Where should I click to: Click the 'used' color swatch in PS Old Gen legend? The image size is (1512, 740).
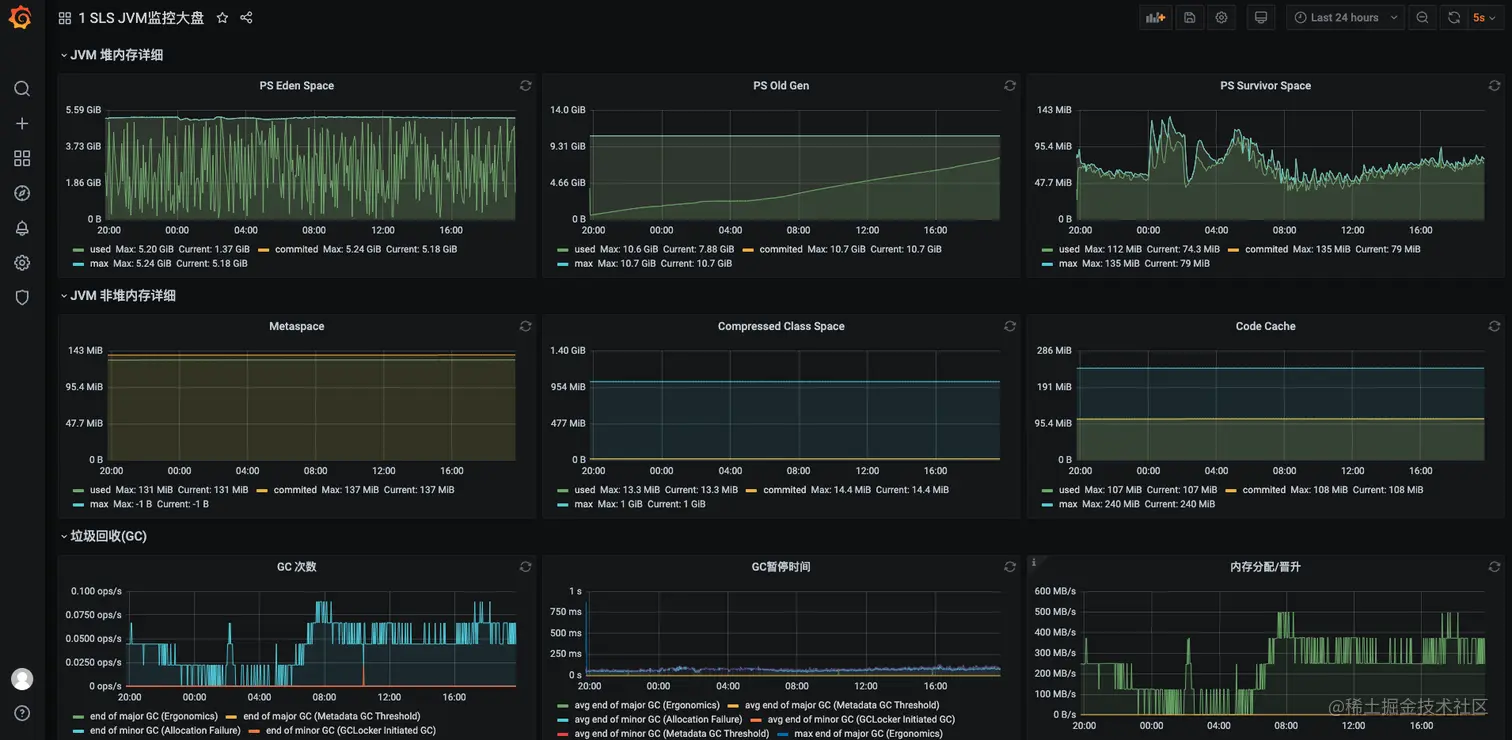coord(563,250)
